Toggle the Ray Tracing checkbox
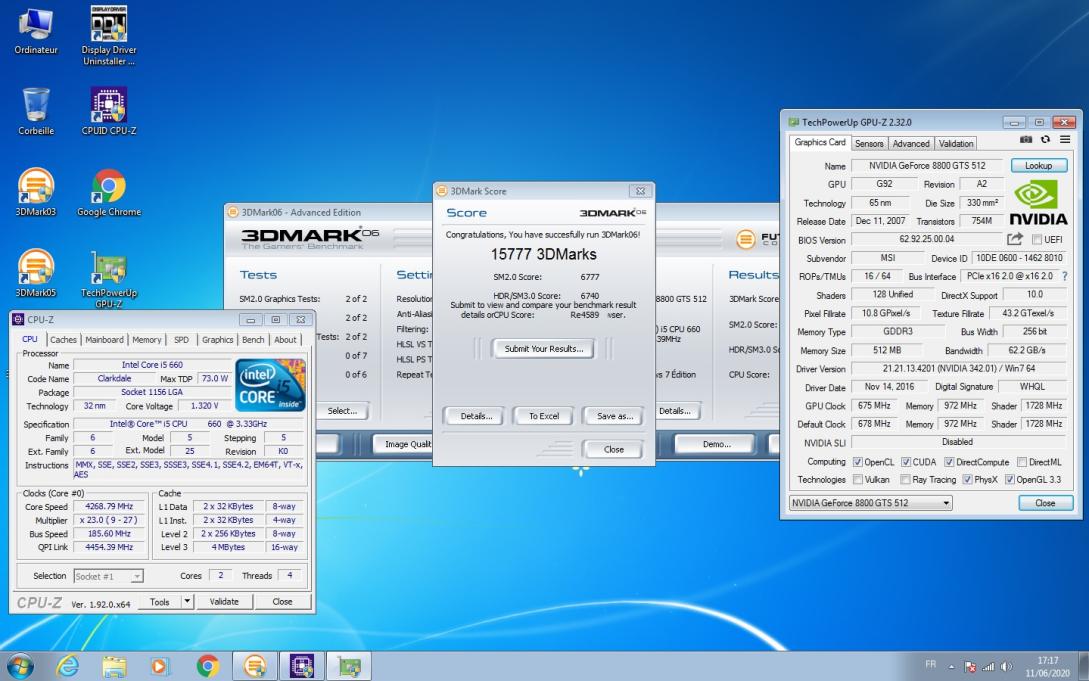This screenshot has width=1089, height=681. pyautogui.click(x=905, y=480)
